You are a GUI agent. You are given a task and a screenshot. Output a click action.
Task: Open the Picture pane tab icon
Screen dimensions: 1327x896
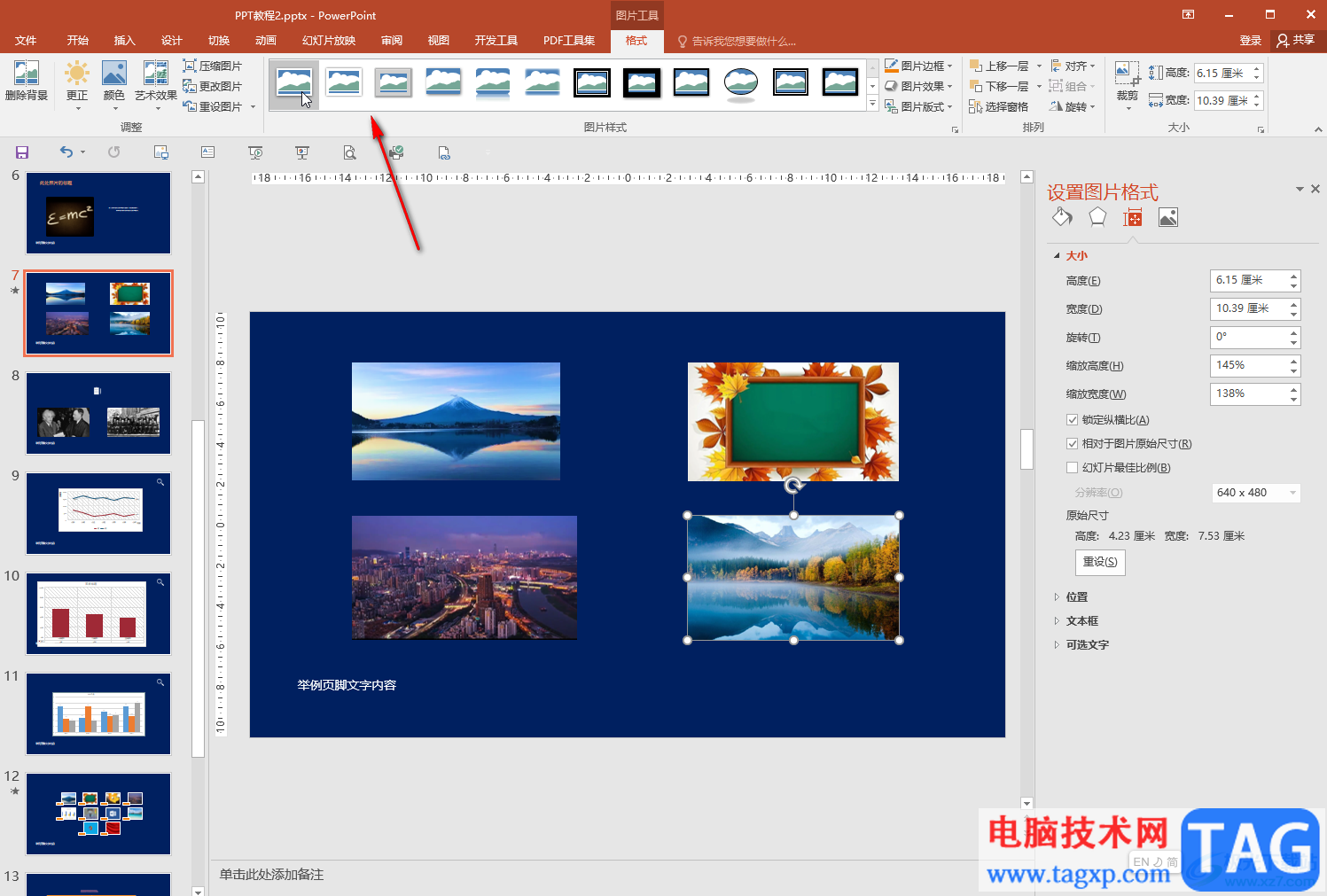pyautogui.click(x=1168, y=217)
